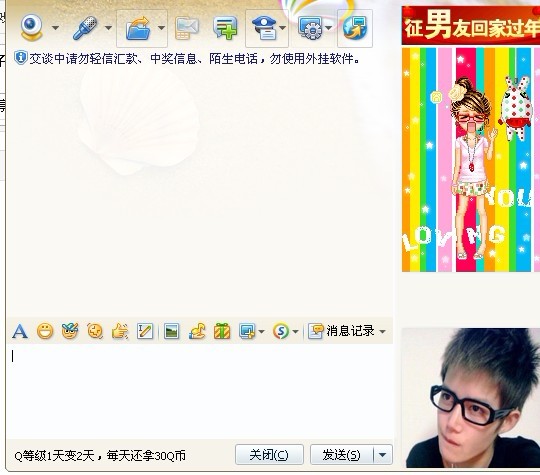Click the screenshot capture icon
Screen dimensions: 540x475
click(247, 332)
